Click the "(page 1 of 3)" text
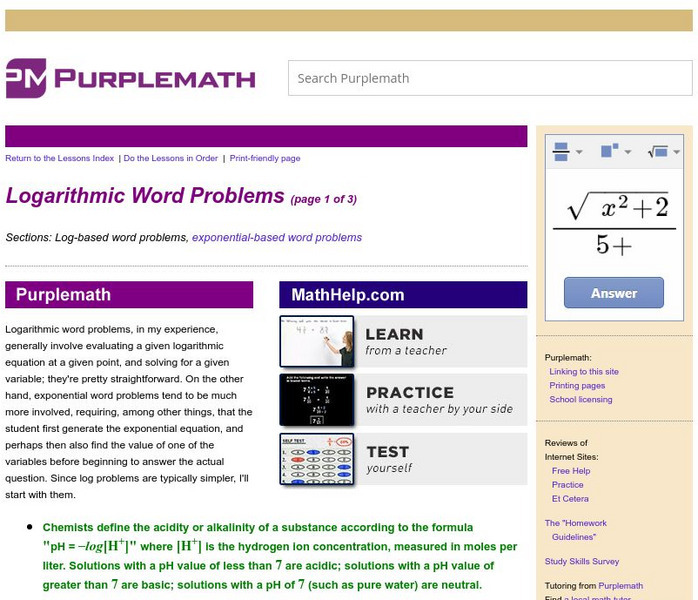The height and width of the screenshot is (600, 698). 324,199
